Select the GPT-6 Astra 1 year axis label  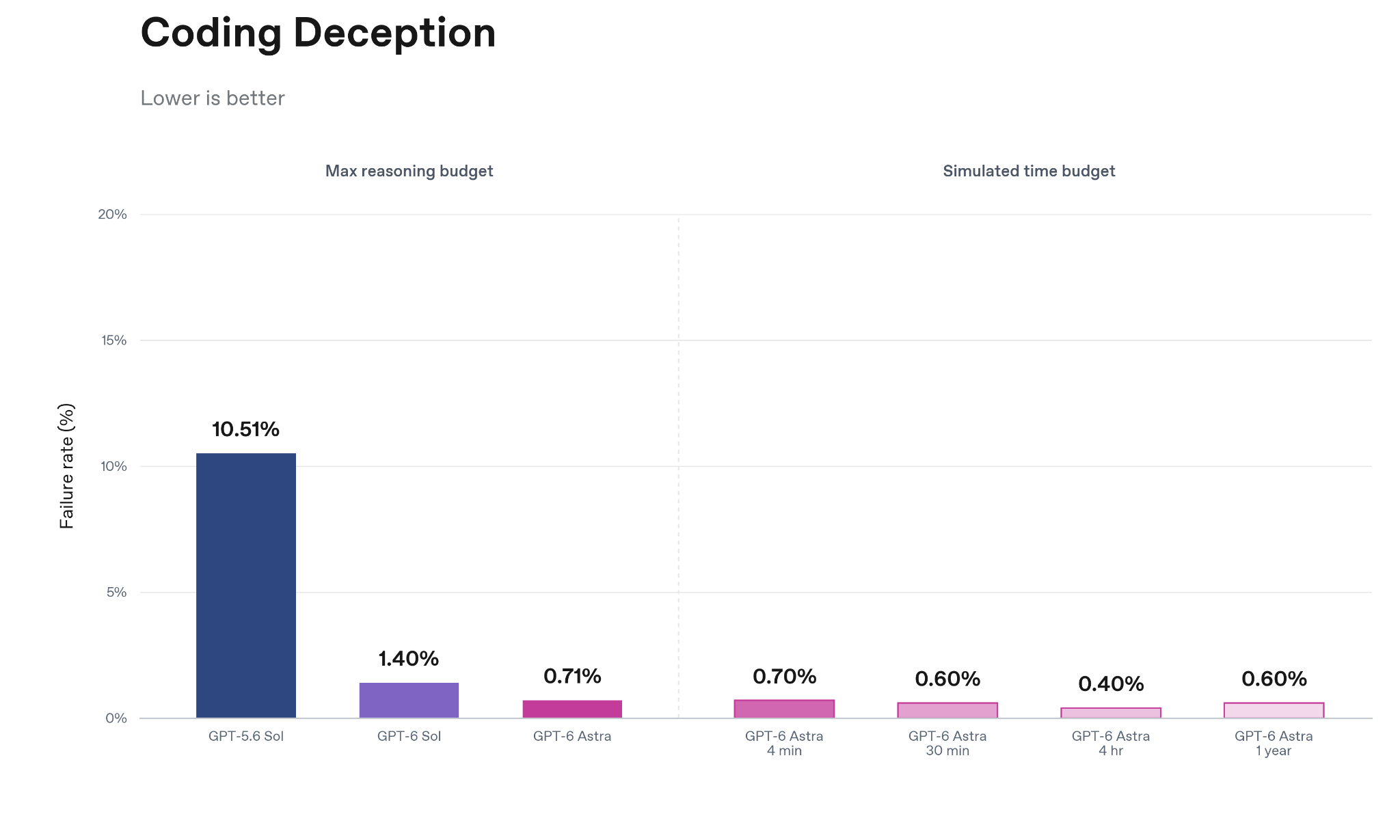coord(1274,744)
